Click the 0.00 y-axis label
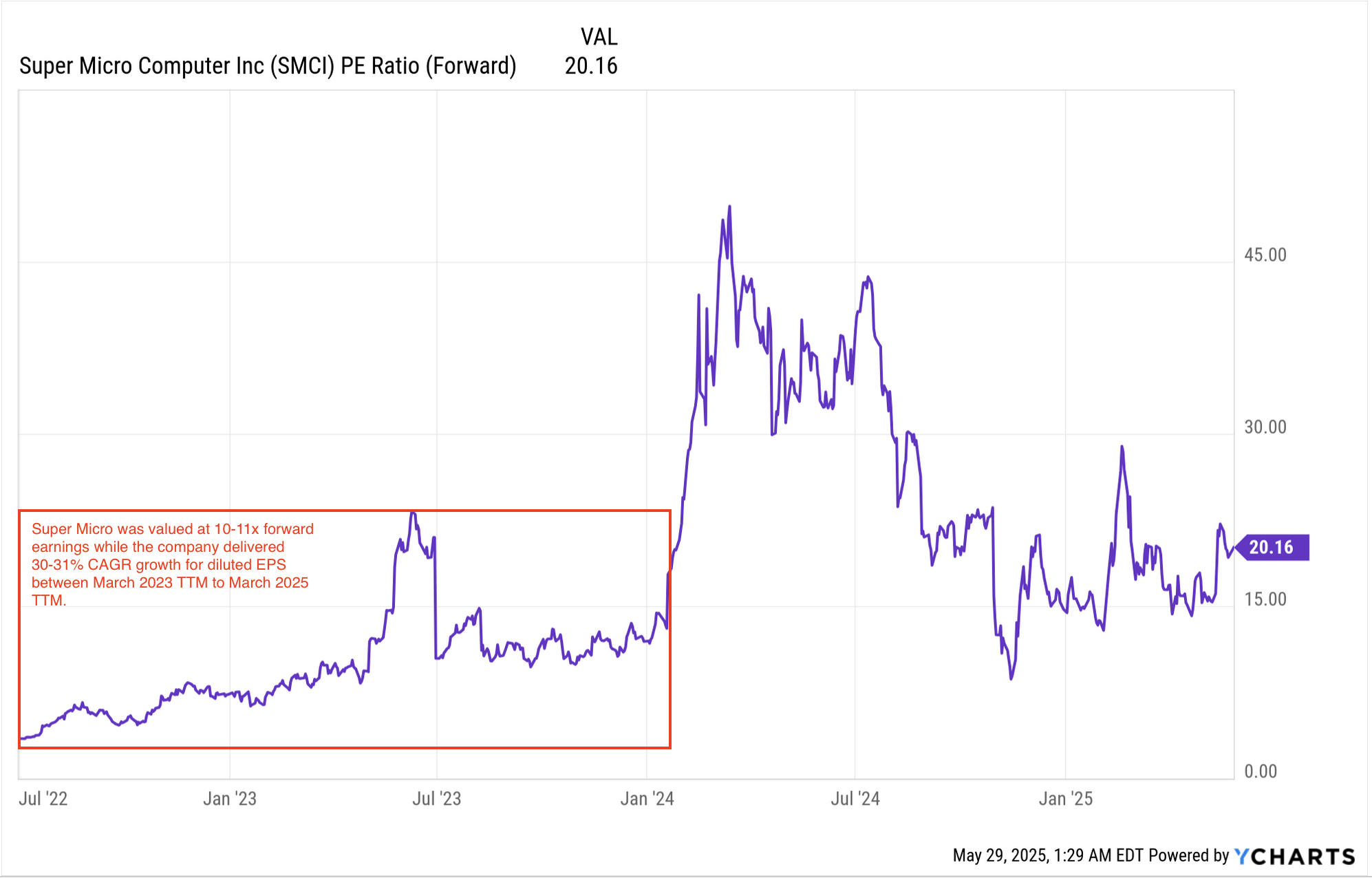This screenshot has width=1372, height=878. point(1261,771)
